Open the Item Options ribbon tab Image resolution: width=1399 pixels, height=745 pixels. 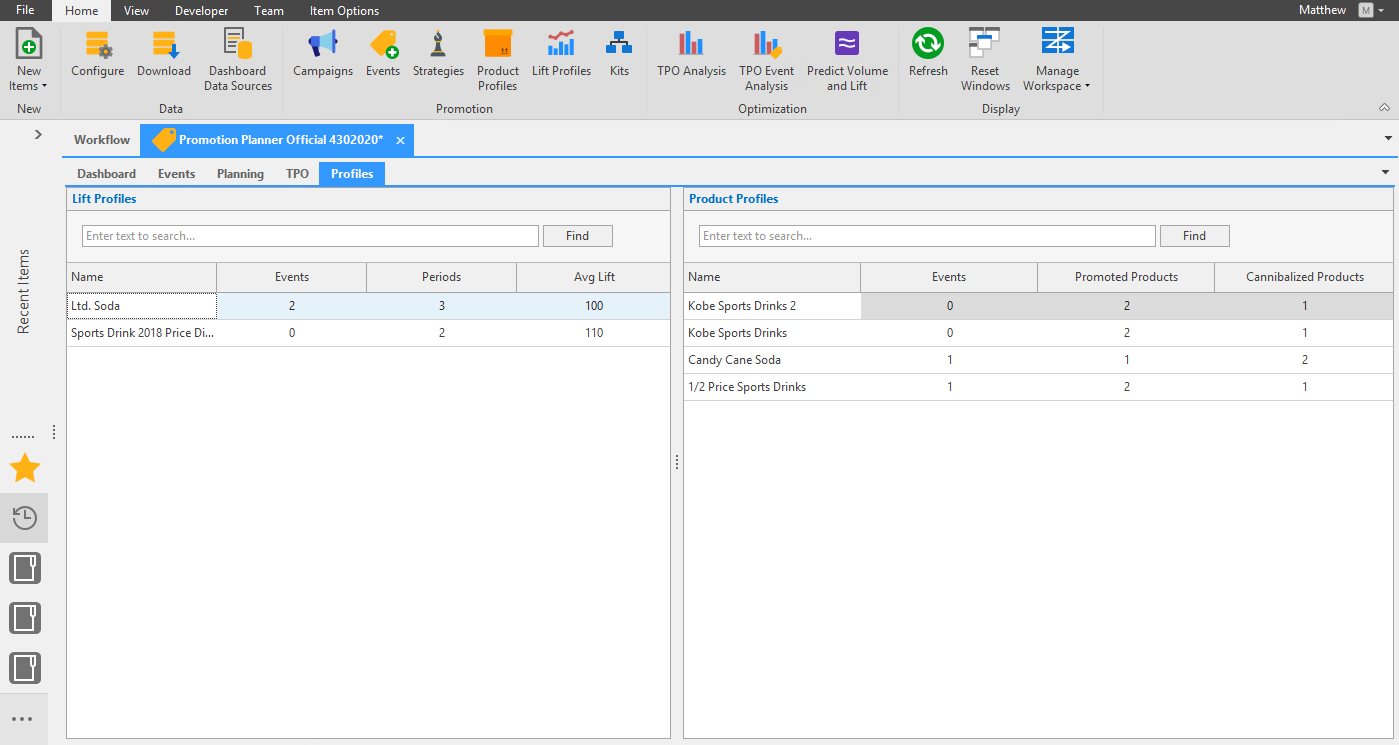point(344,10)
